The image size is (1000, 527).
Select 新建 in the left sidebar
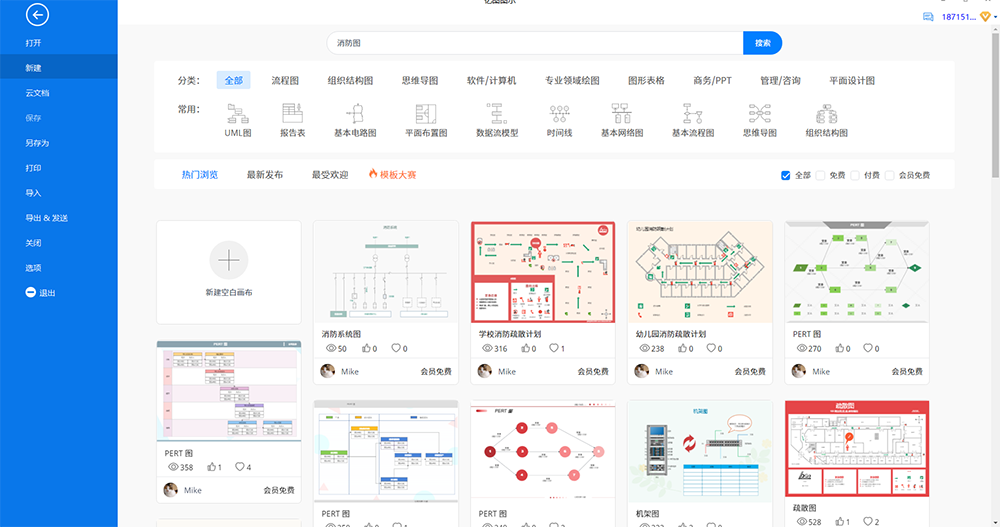[59, 68]
